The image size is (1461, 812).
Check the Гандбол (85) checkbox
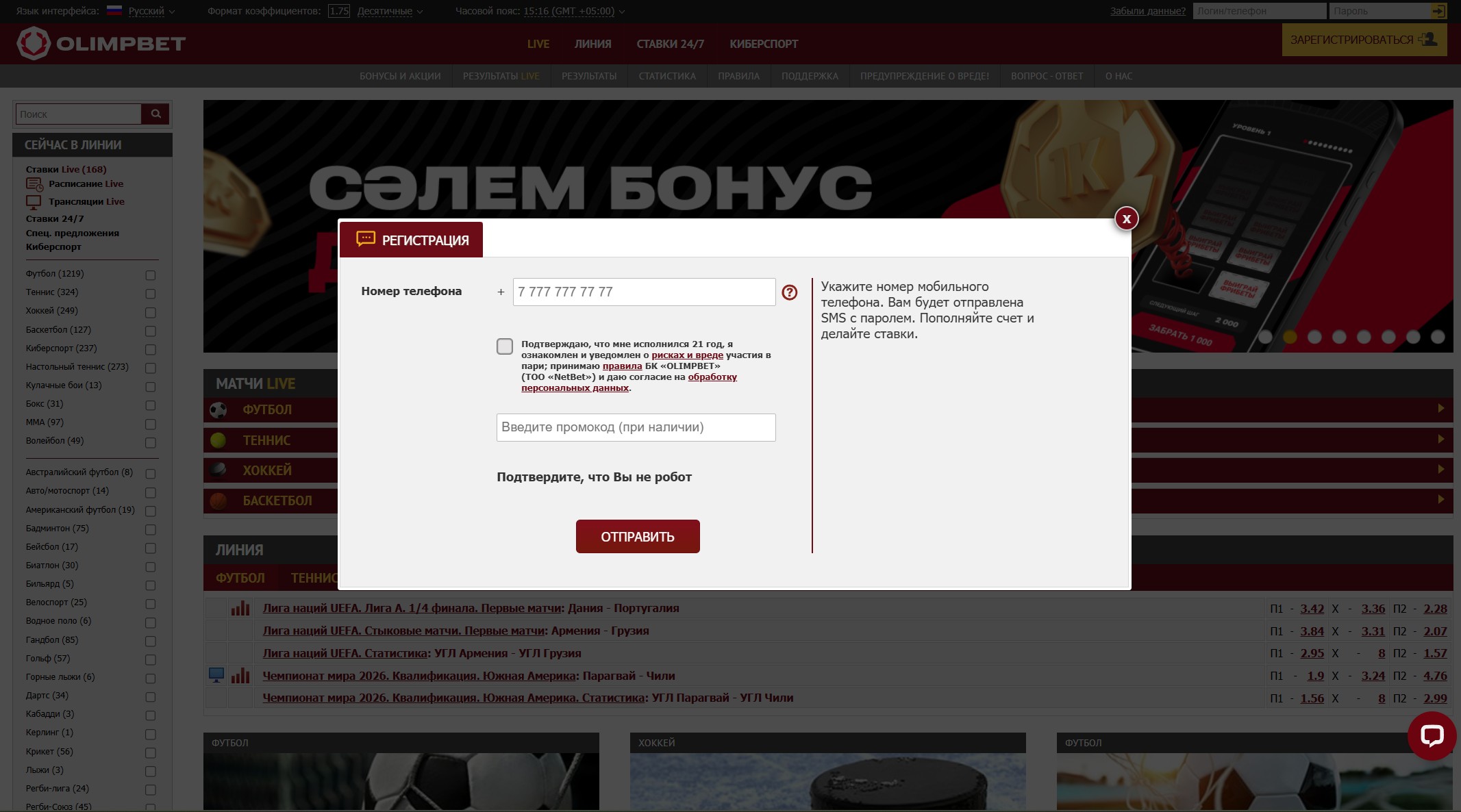point(151,642)
